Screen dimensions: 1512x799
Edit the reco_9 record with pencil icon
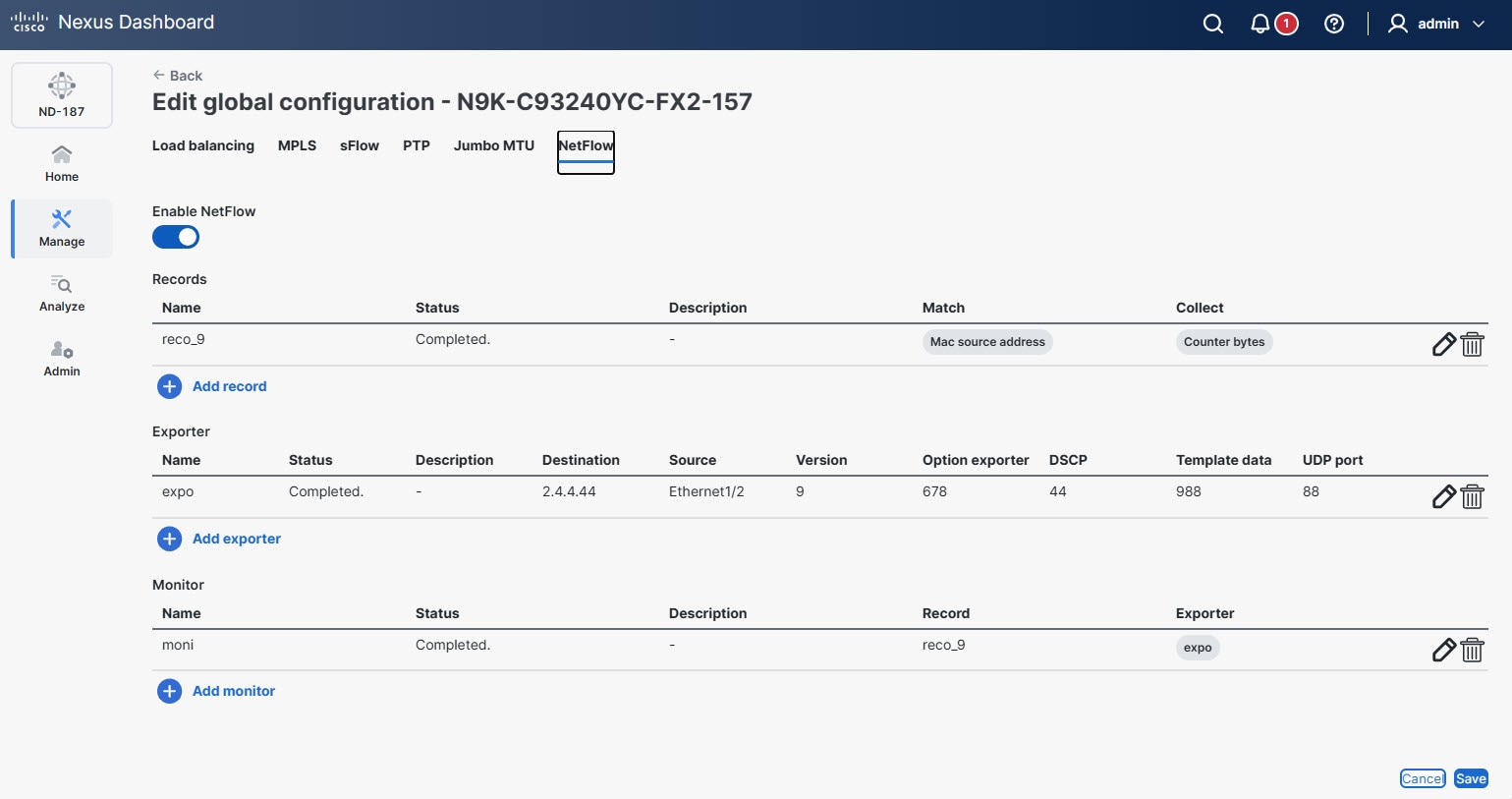click(x=1443, y=344)
